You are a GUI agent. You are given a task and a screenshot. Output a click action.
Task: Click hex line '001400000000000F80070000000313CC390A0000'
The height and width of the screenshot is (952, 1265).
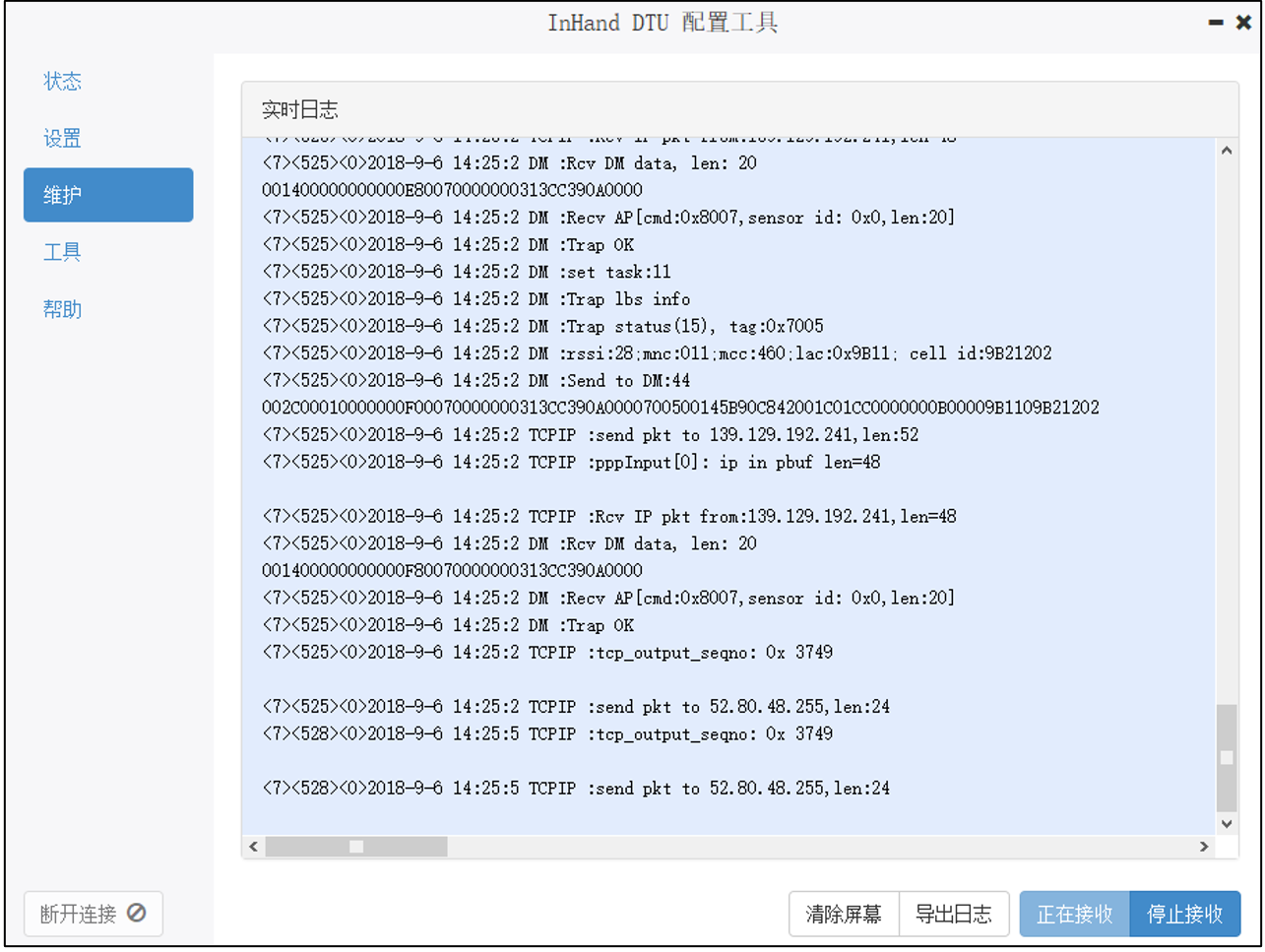pos(452,571)
